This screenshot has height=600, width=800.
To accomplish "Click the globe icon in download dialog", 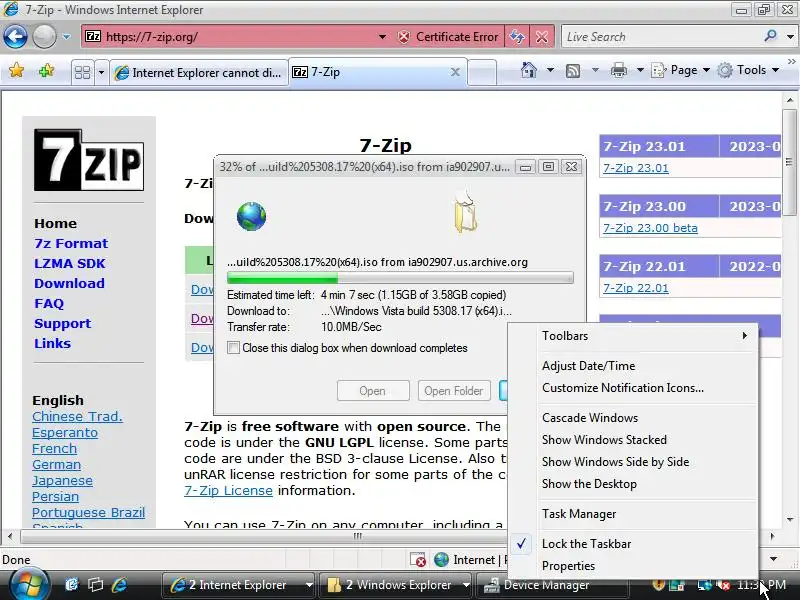I will click(252, 216).
